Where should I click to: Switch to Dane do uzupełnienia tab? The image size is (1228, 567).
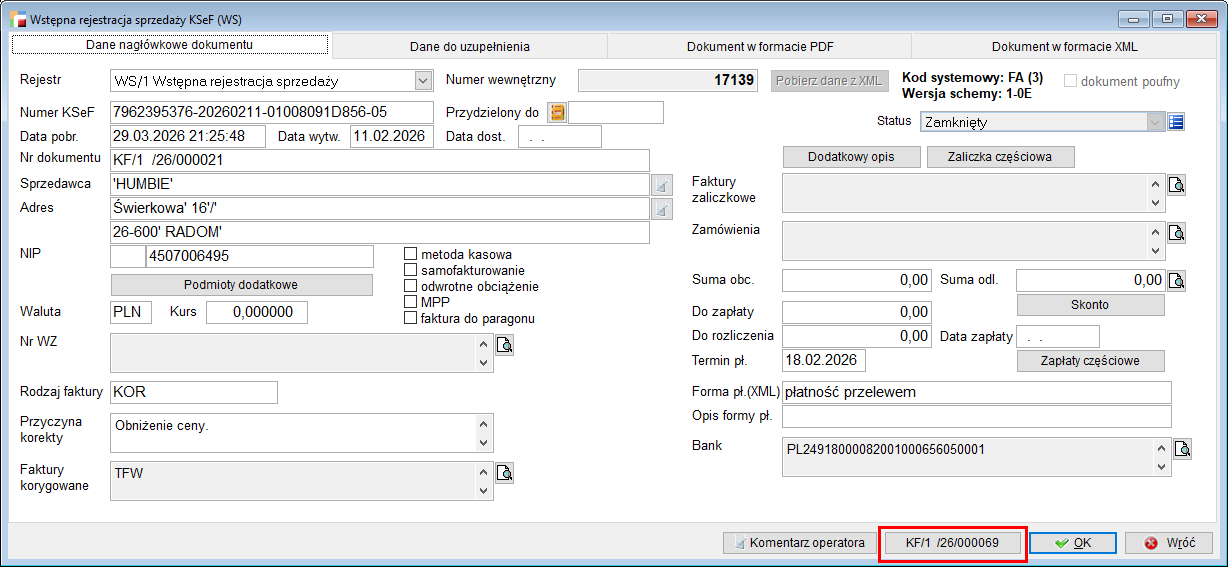tap(469, 46)
